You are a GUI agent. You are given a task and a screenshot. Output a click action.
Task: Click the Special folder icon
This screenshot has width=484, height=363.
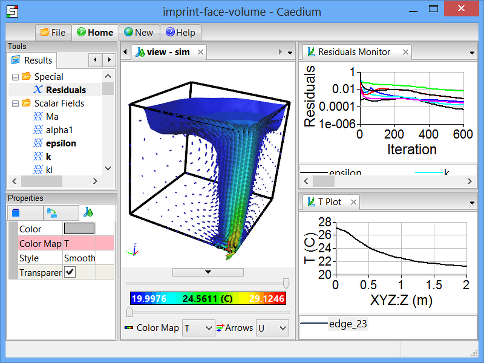point(26,76)
